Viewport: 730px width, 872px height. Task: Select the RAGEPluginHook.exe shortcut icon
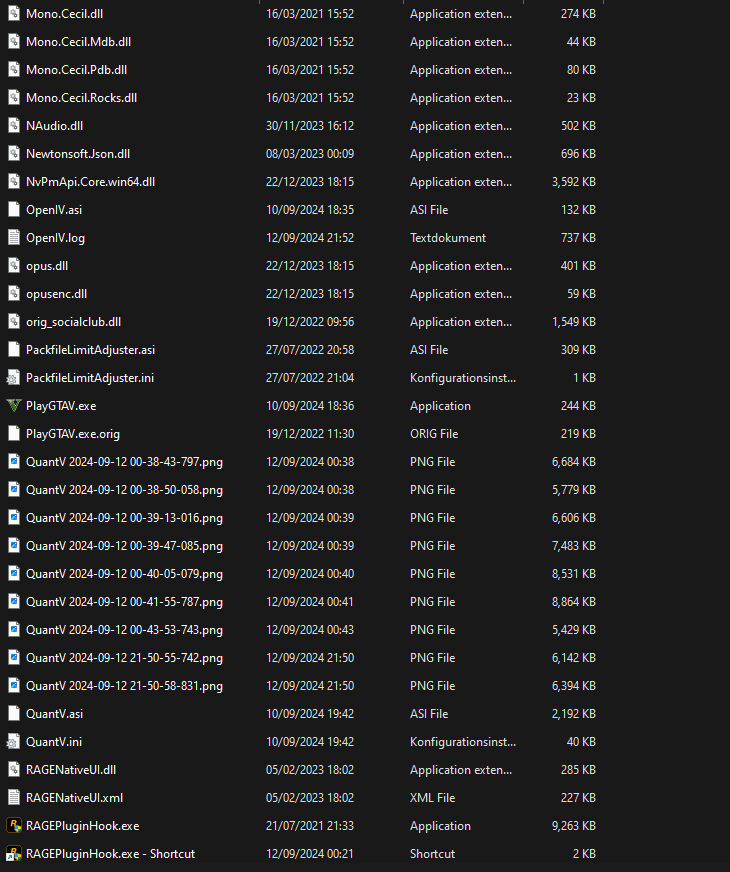click(14, 854)
